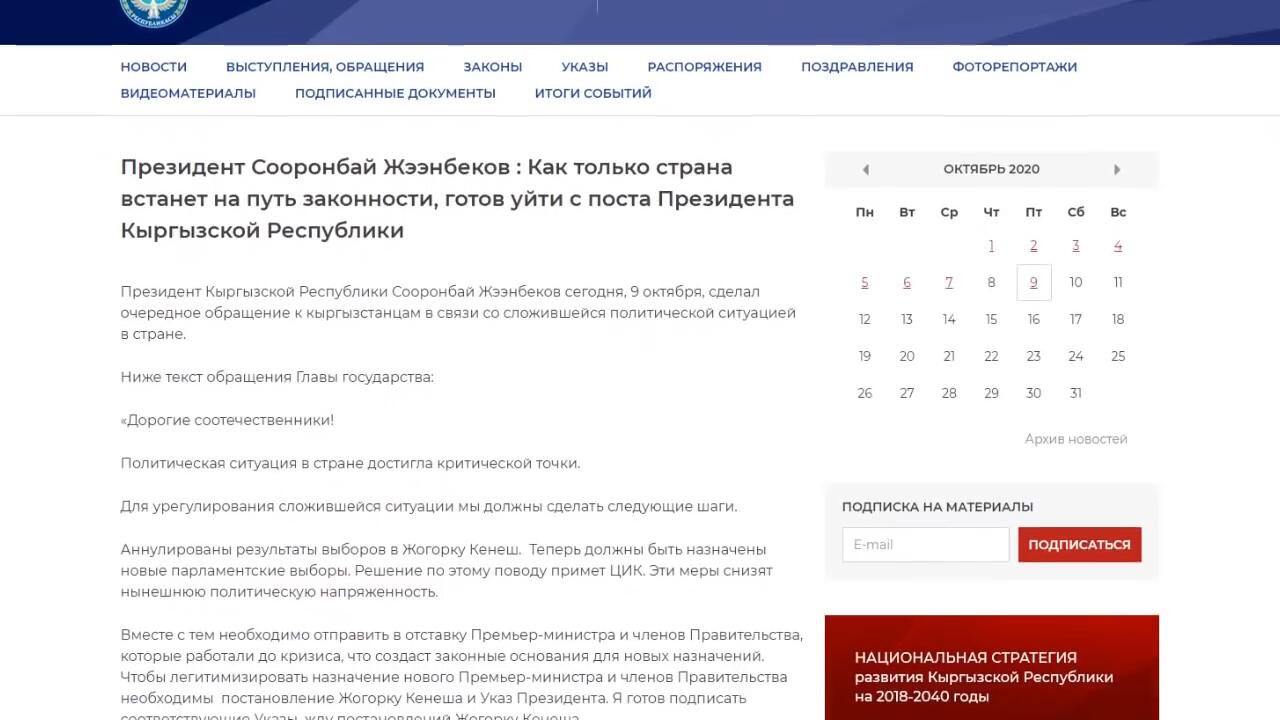Go to next month in calendar
The image size is (1280, 720).
click(x=1117, y=170)
